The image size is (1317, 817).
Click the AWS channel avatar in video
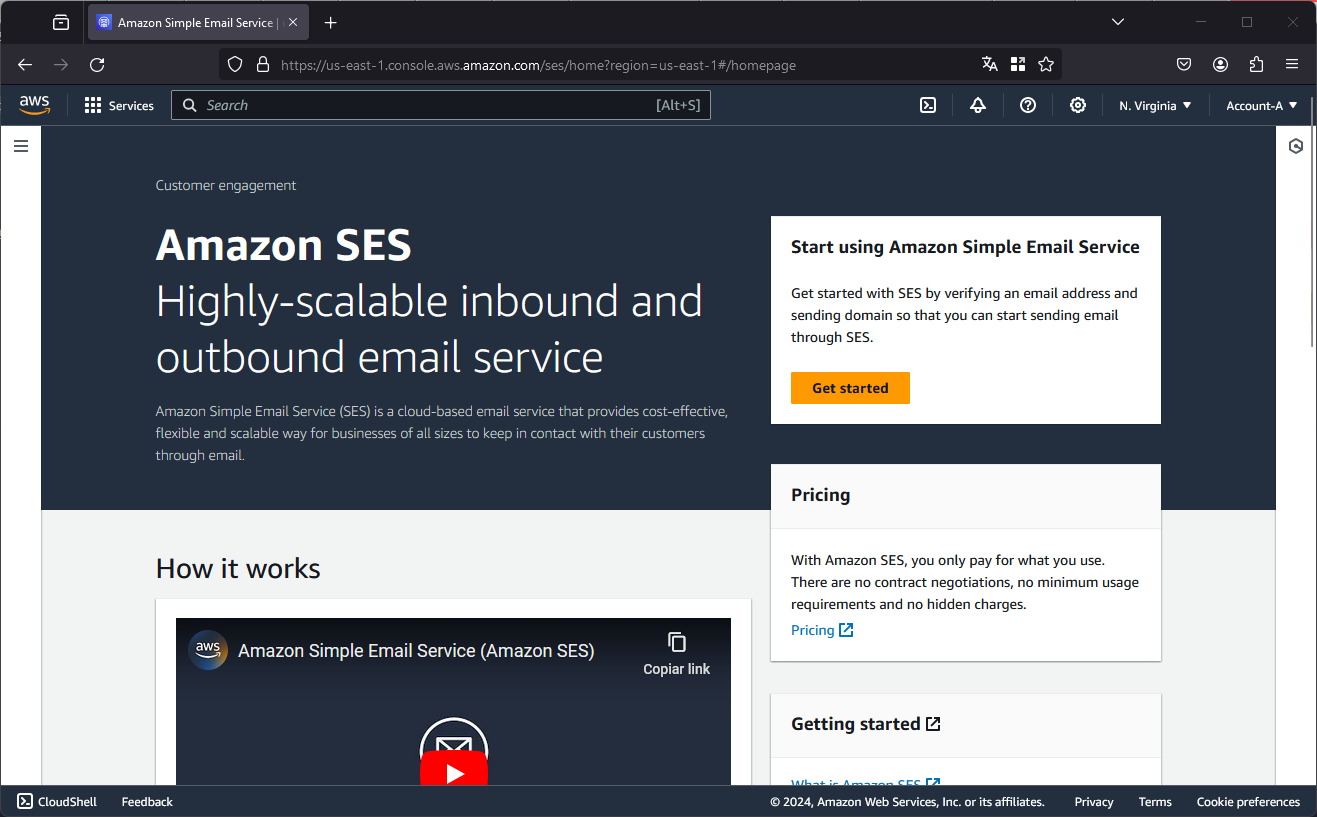pyautogui.click(x=208, y=650)
